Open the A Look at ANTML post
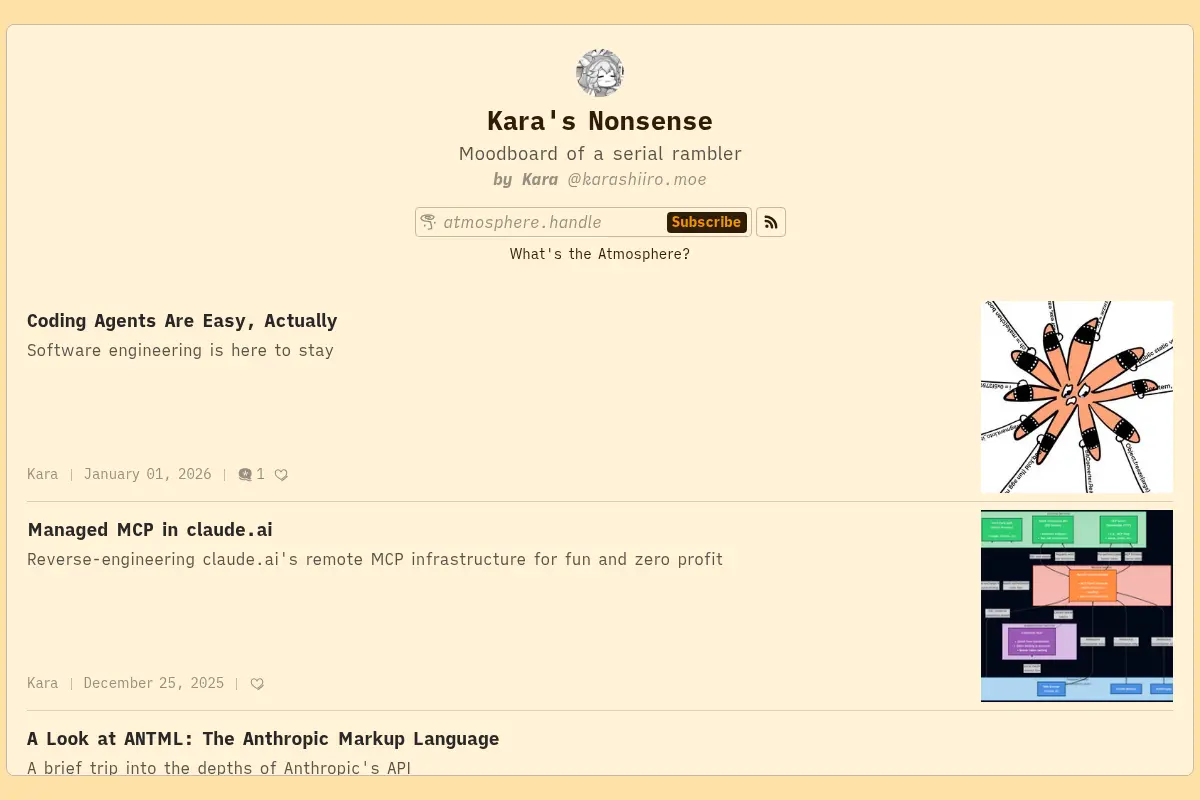This screenshot has width=1200, height=800. [263, 739]
